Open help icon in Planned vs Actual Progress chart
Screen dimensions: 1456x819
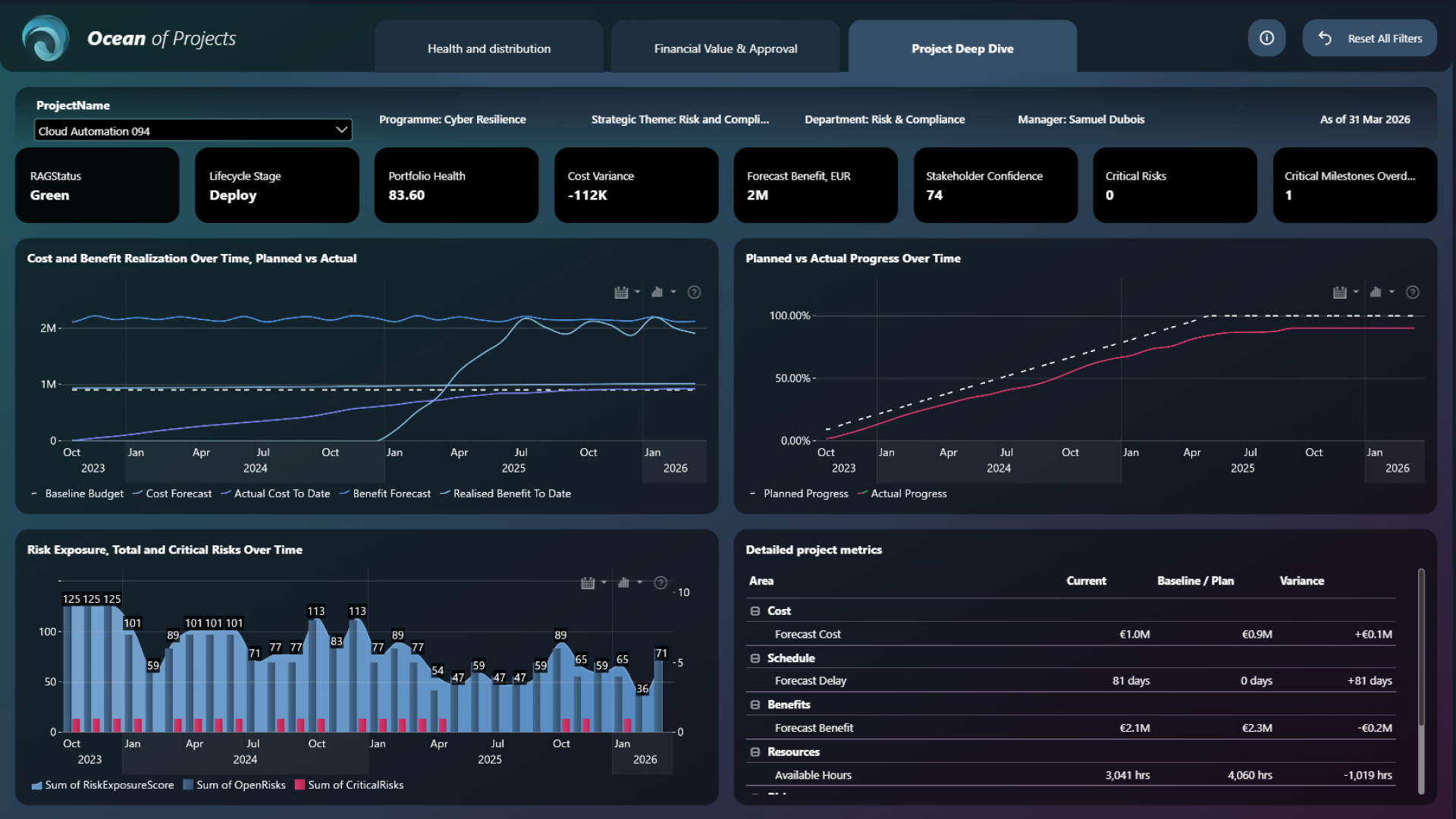(1413, 292)
